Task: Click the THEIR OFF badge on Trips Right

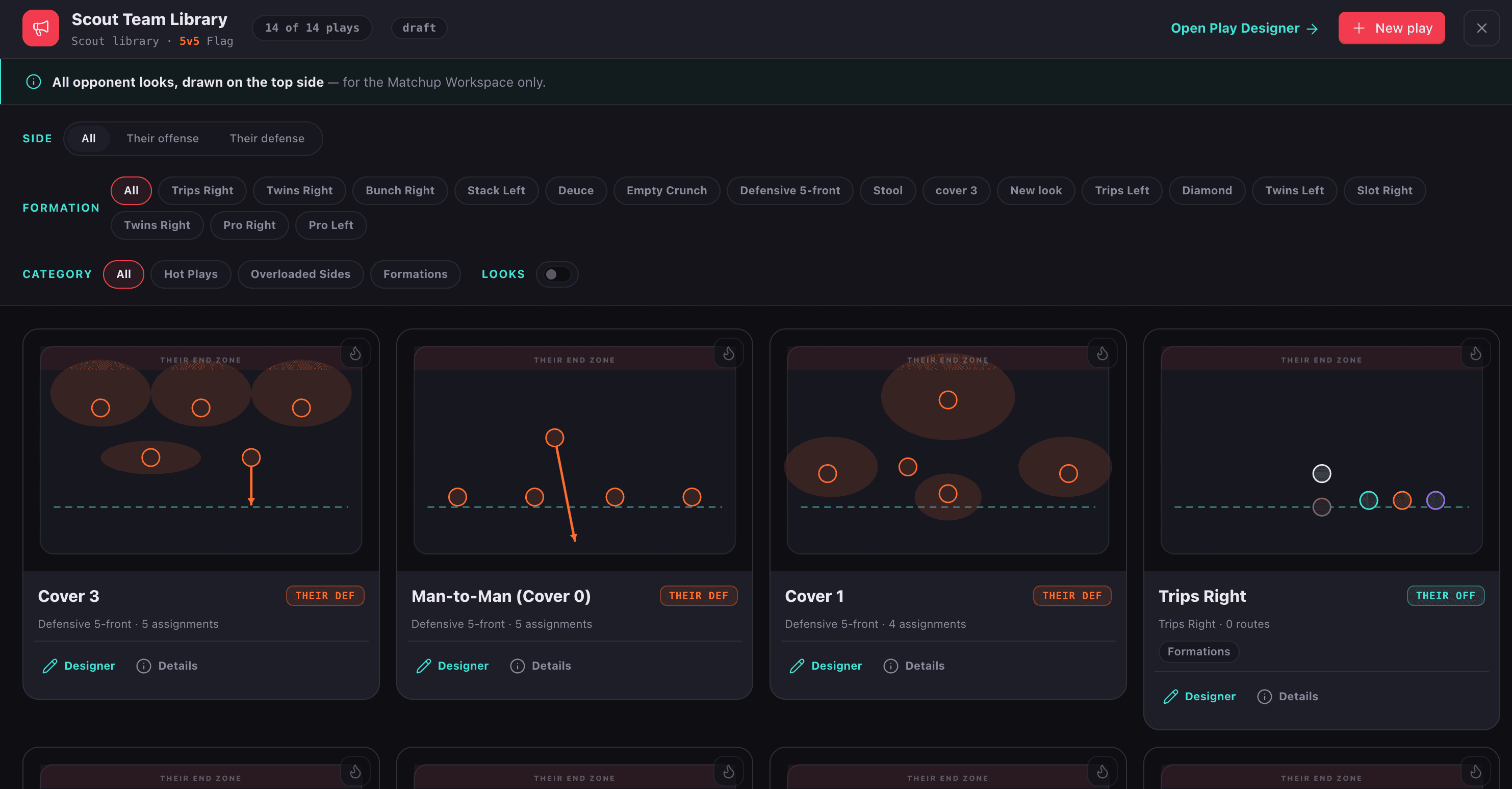Action: [1446, 596]
